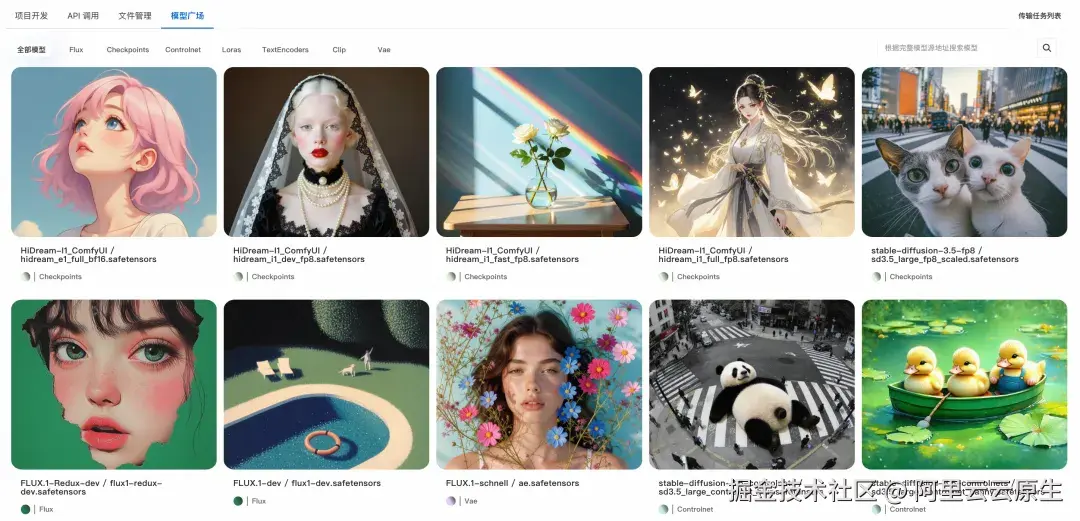Open the 文件管理 tab
1080x521 pixels.
135,15
